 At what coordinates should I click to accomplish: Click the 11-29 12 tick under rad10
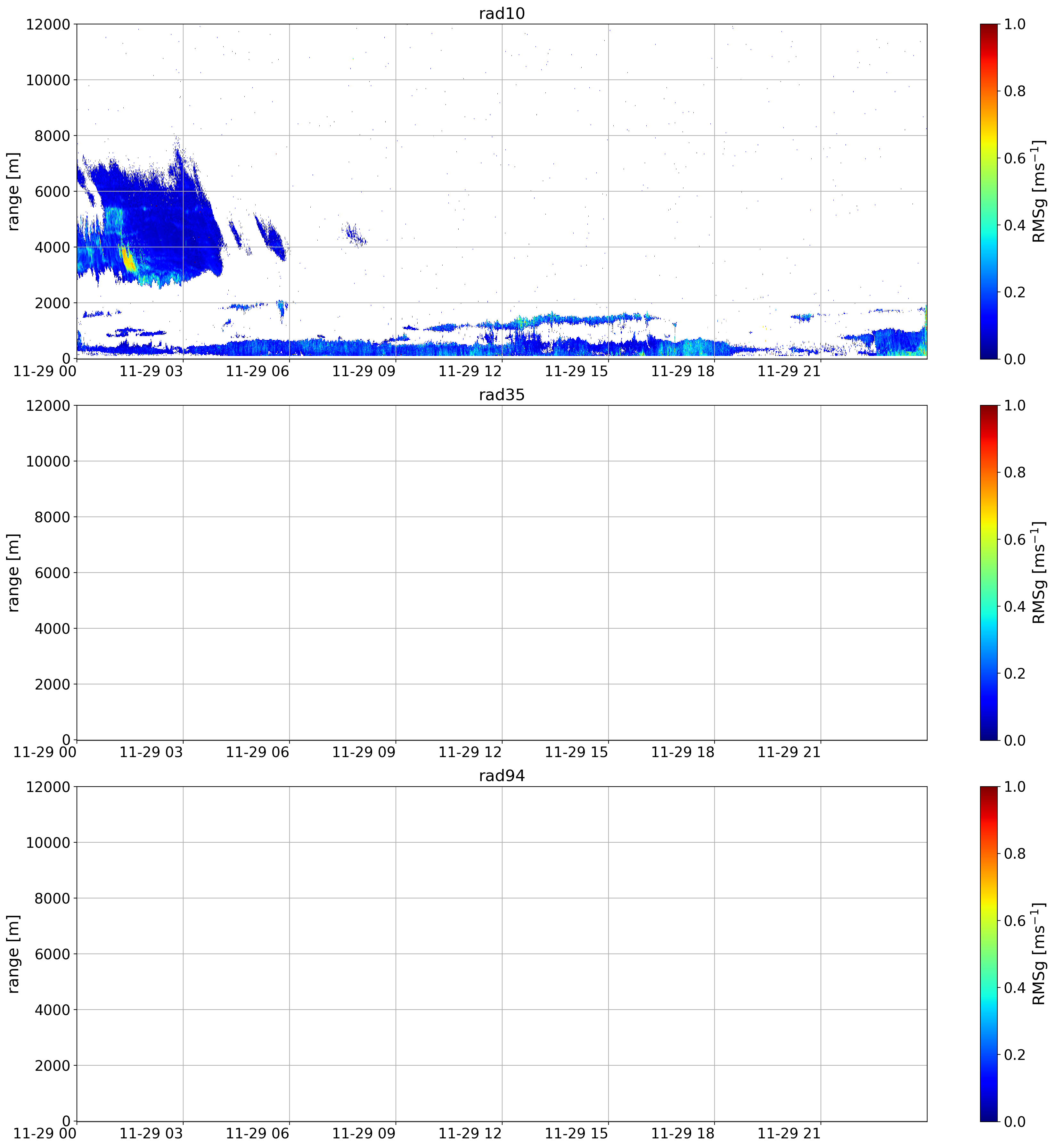pos(470,371)
